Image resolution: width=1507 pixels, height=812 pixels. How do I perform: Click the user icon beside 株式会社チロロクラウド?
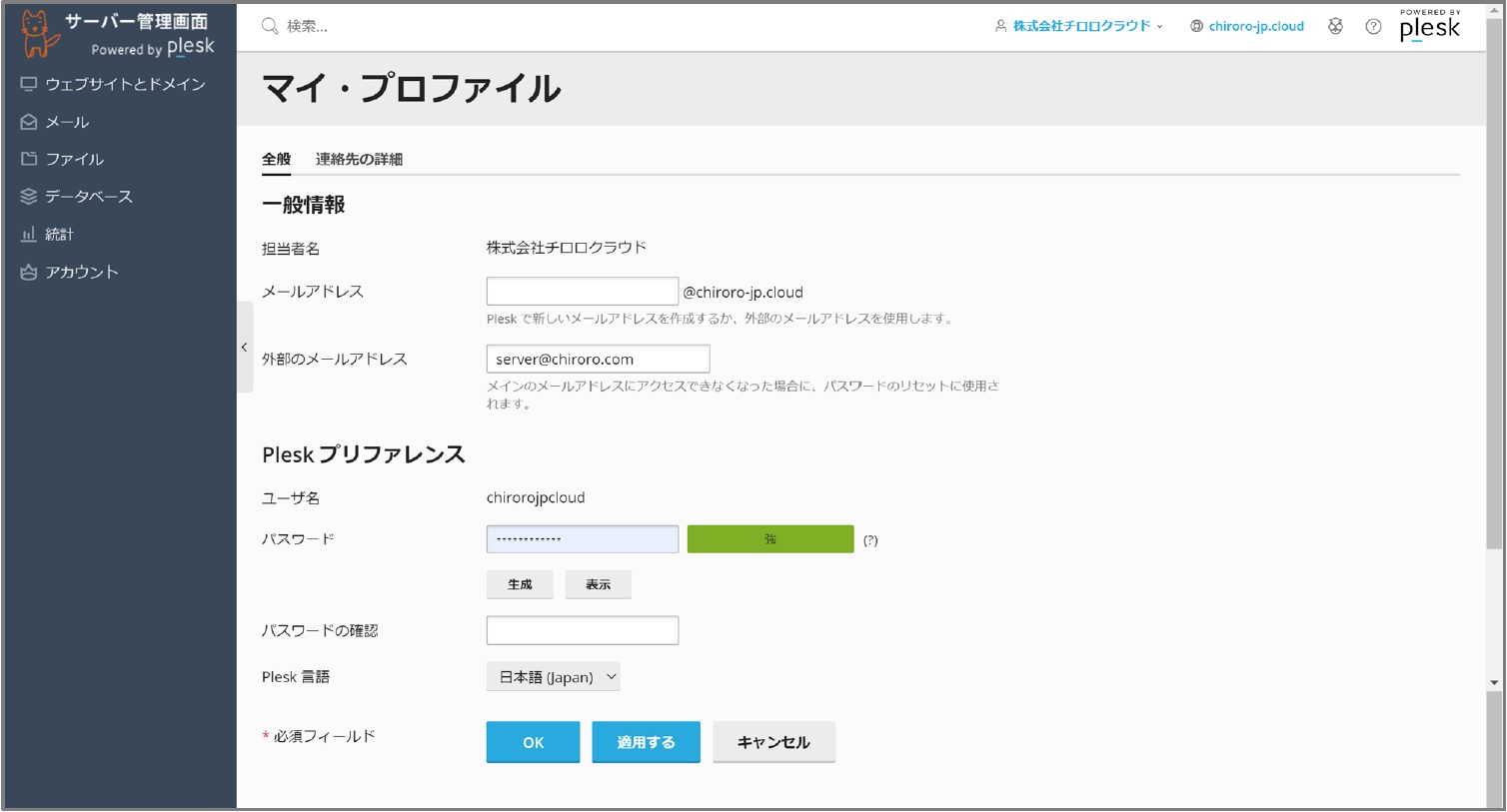click(1000, 26)
